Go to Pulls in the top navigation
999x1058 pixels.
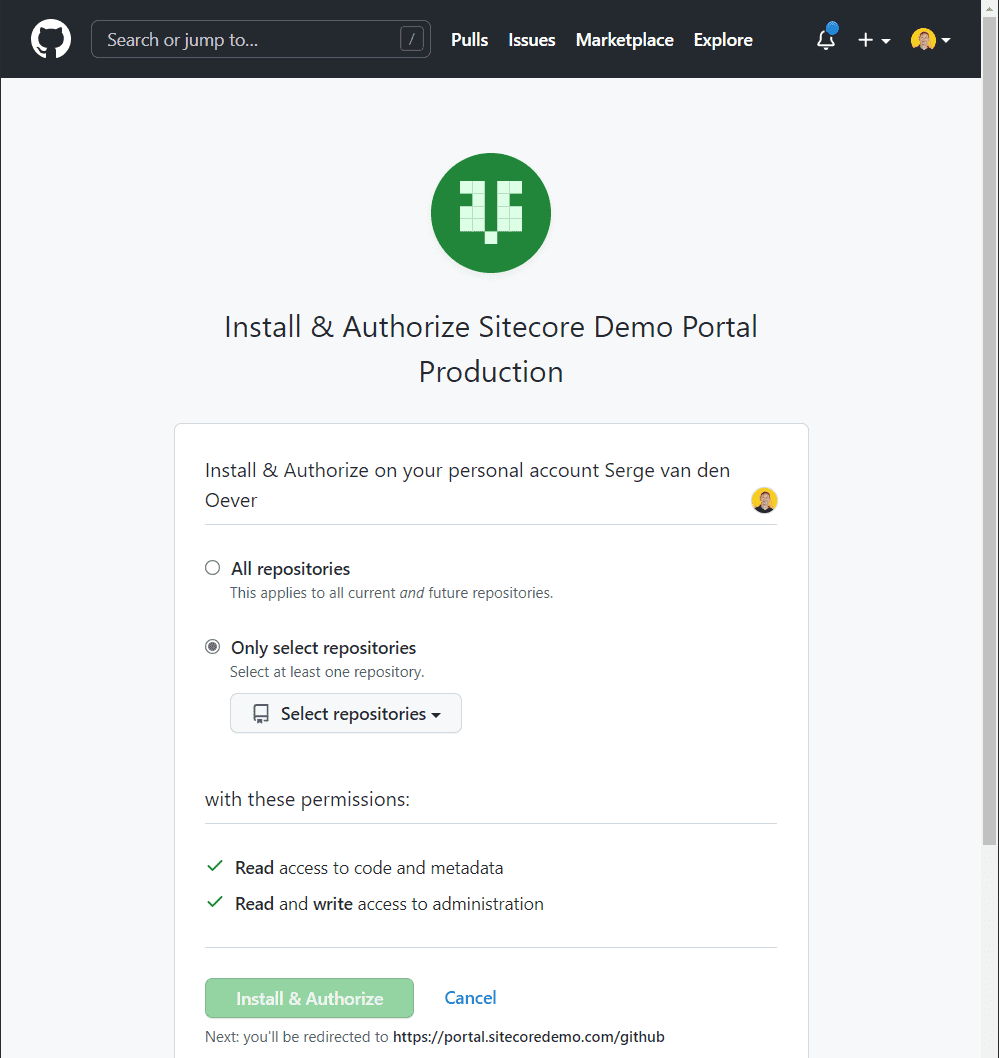(469, 40)
